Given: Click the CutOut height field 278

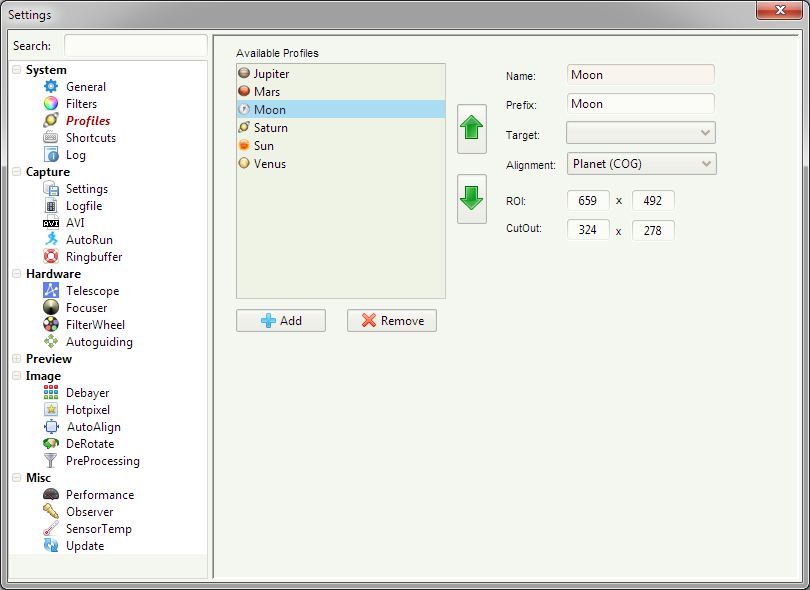Looking at the screenshot, I should pos(653,230).
